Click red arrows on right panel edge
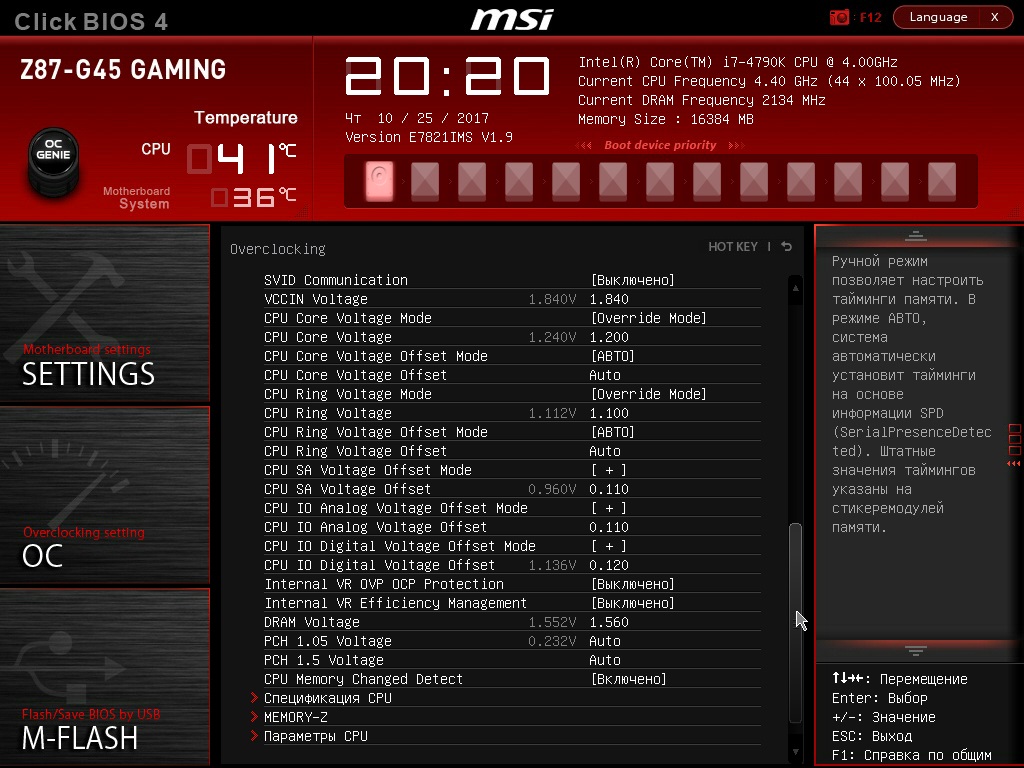This screenshot has width=1024, height=768. (1014, 463)
